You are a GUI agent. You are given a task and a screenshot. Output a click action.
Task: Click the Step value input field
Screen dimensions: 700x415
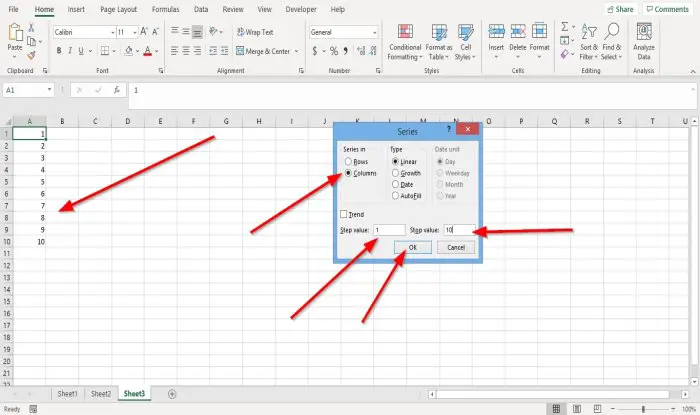tap(389, 230)
